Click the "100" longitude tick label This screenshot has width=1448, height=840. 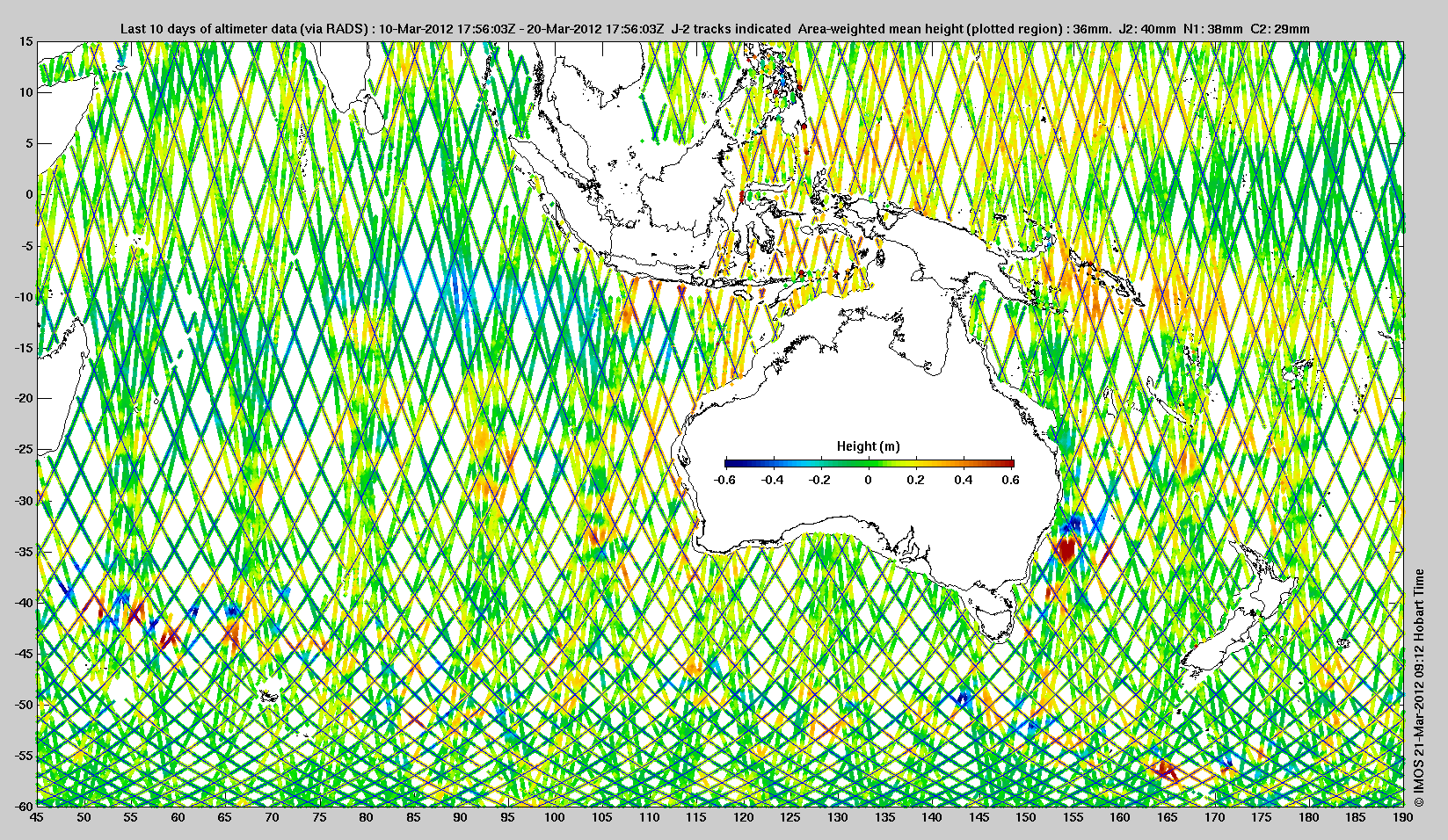[555, 817]
